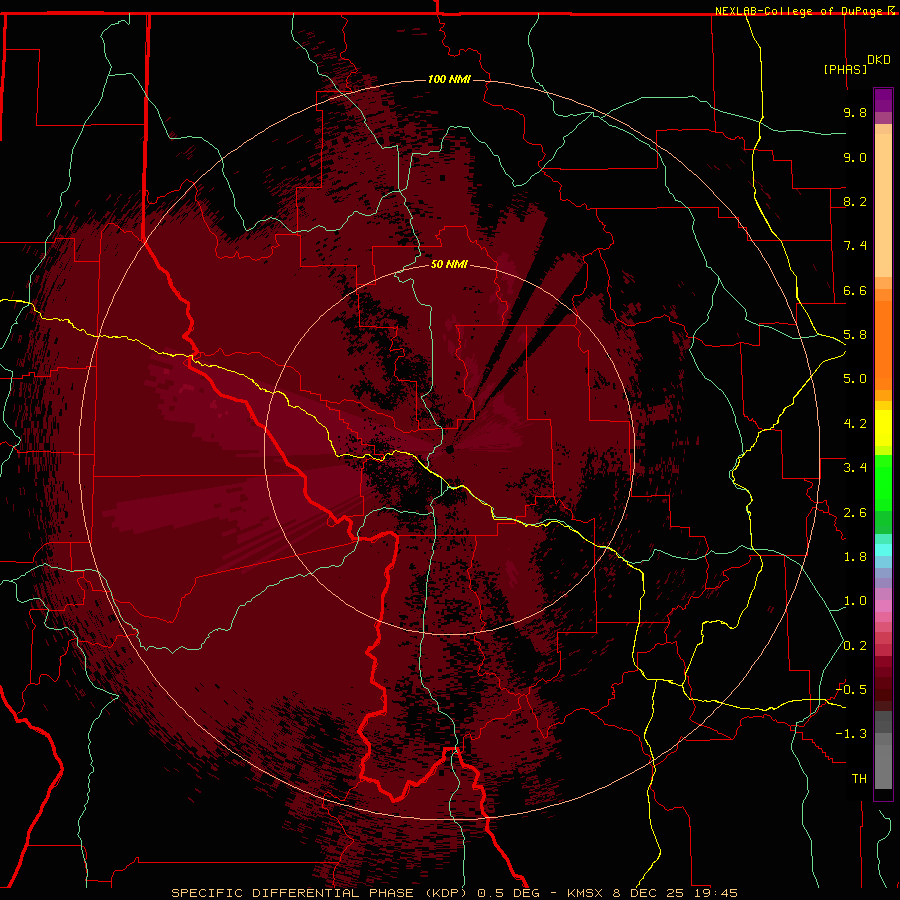Click the 9.0 scale value
Screen dimensions: 900x900
pyautogui.click(x=855, y=157)
